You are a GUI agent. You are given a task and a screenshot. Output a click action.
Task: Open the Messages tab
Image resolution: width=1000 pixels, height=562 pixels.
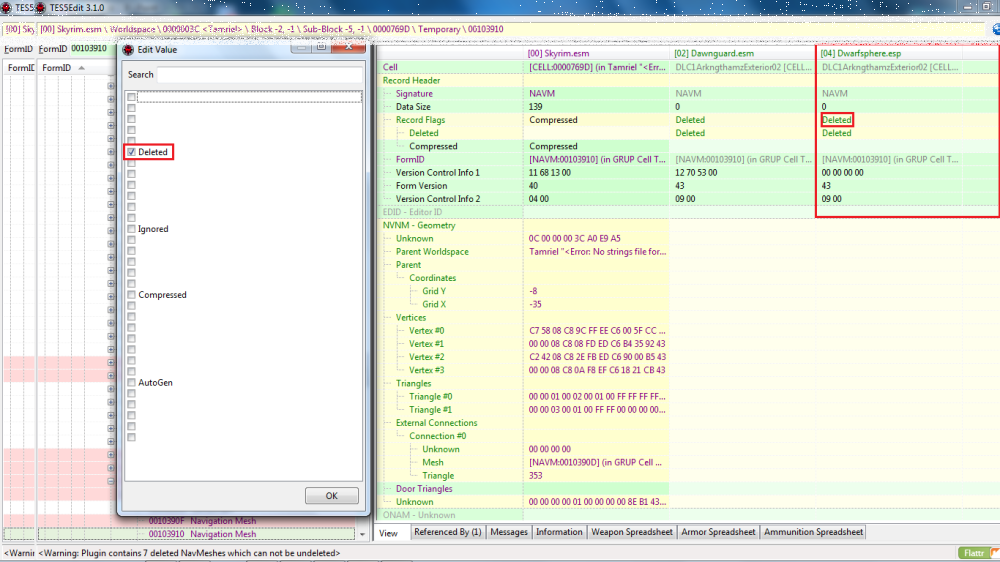point(509,532)
